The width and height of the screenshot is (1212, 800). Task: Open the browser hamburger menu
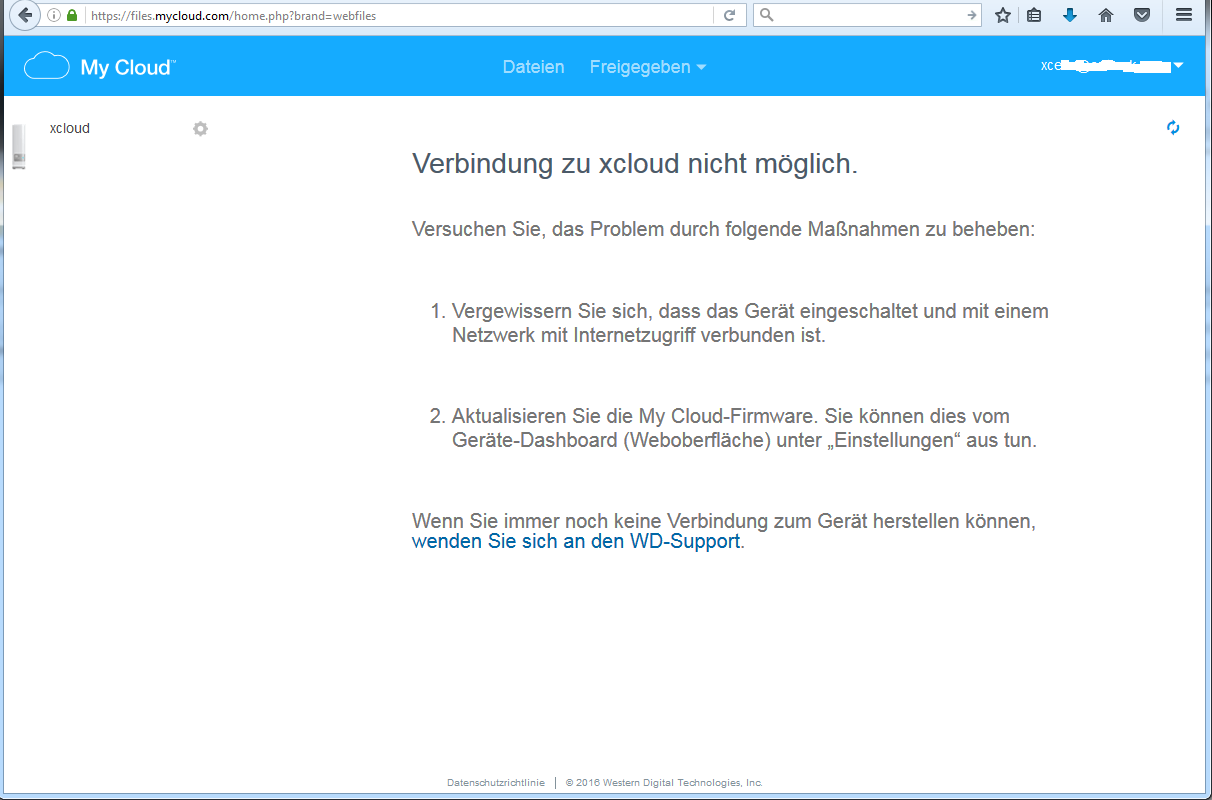pos(1184,15)
